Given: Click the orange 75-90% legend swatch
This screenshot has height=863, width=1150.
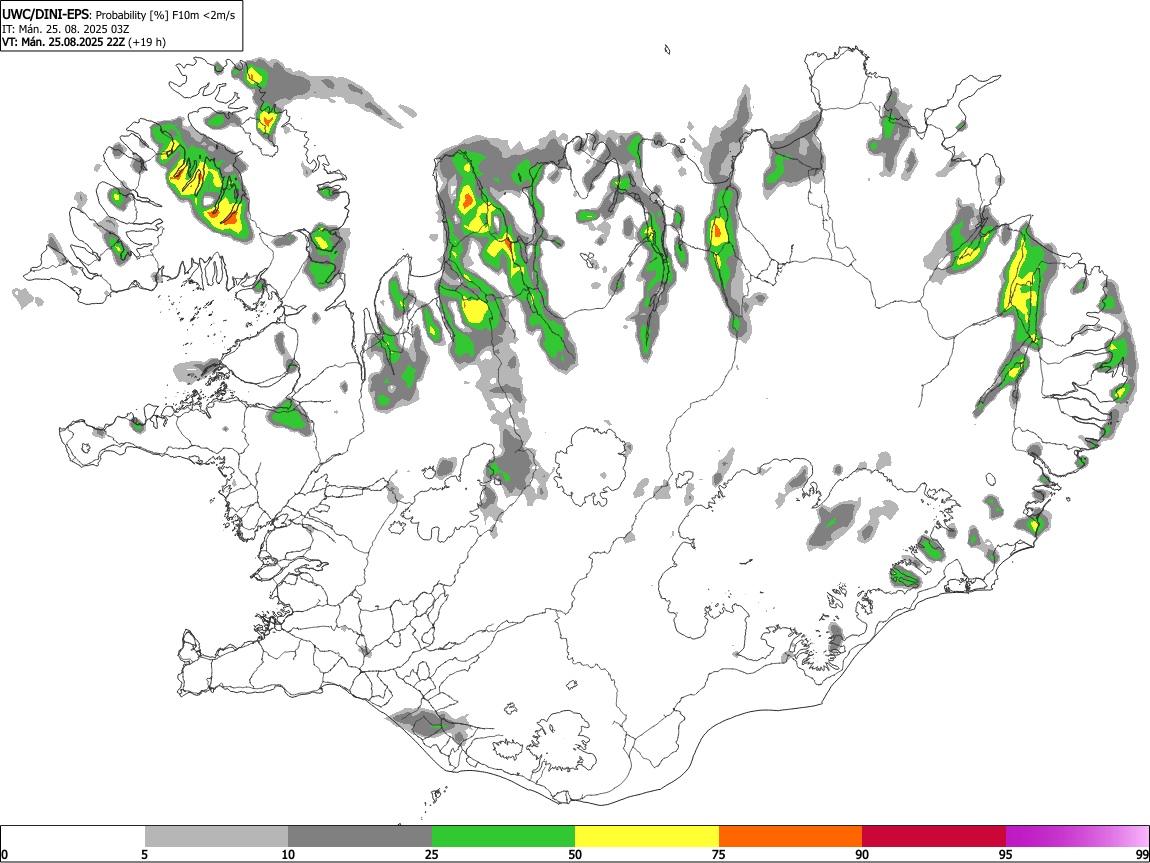Looking at the screenshot, I should point(790,837).
